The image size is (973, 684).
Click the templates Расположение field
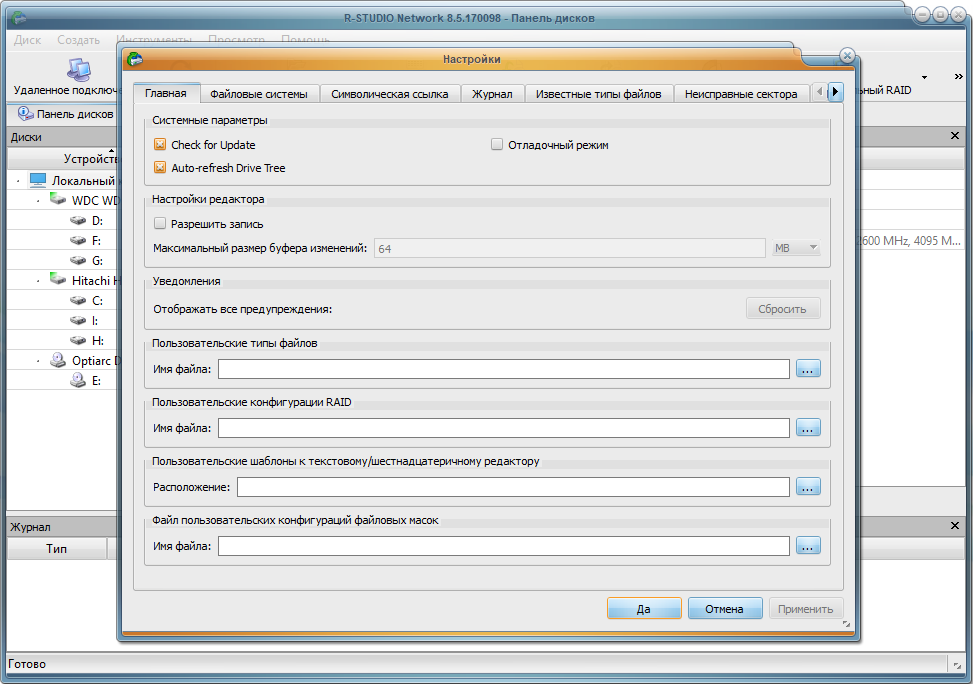coord(513,487)
